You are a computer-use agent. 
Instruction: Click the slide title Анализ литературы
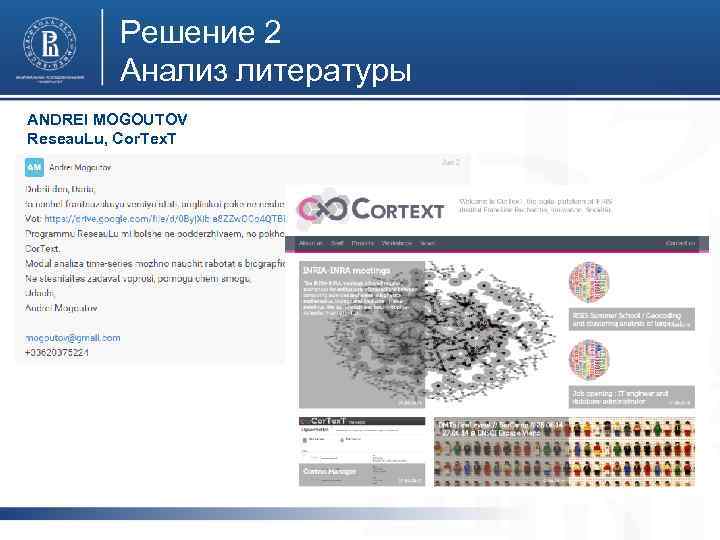pyautogui.click(x=265, y=70)
